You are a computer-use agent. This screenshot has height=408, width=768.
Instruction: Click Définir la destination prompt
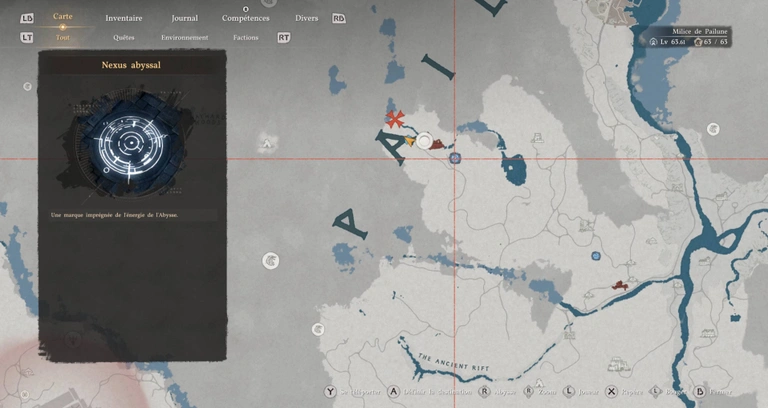(x=437, y=392)
